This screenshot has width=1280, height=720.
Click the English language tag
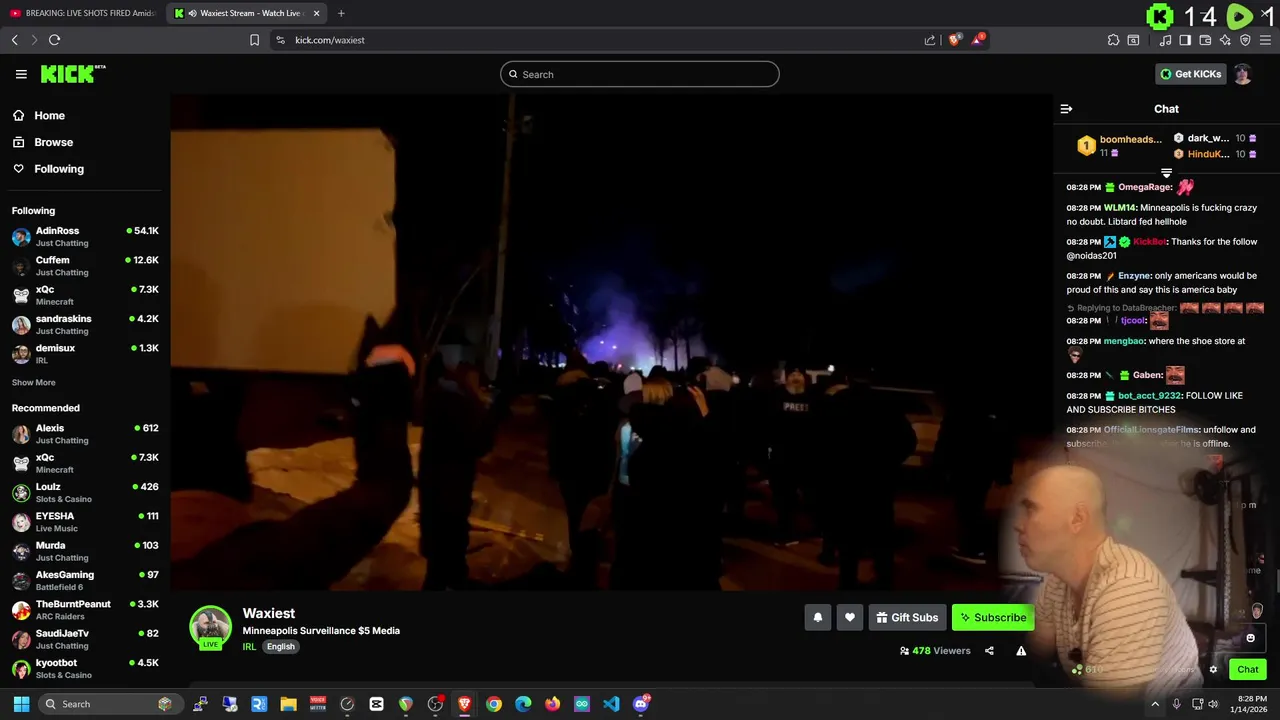click(281, 647)
